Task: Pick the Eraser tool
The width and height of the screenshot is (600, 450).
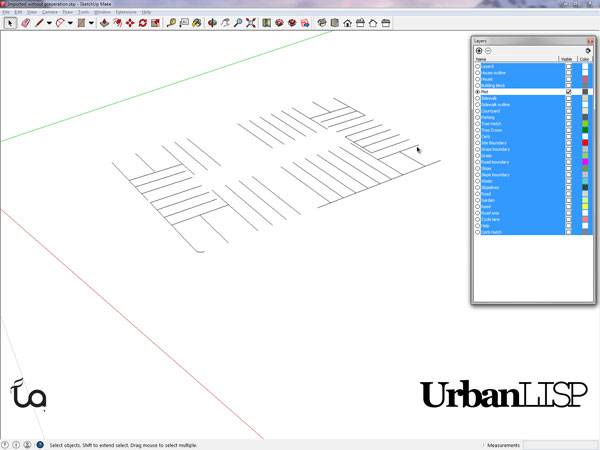Action: pos(25,22)
